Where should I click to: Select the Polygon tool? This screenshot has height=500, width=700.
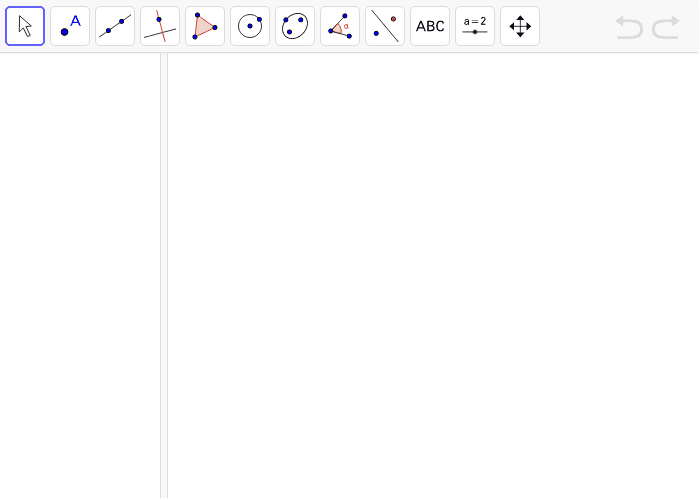(205, 26)
